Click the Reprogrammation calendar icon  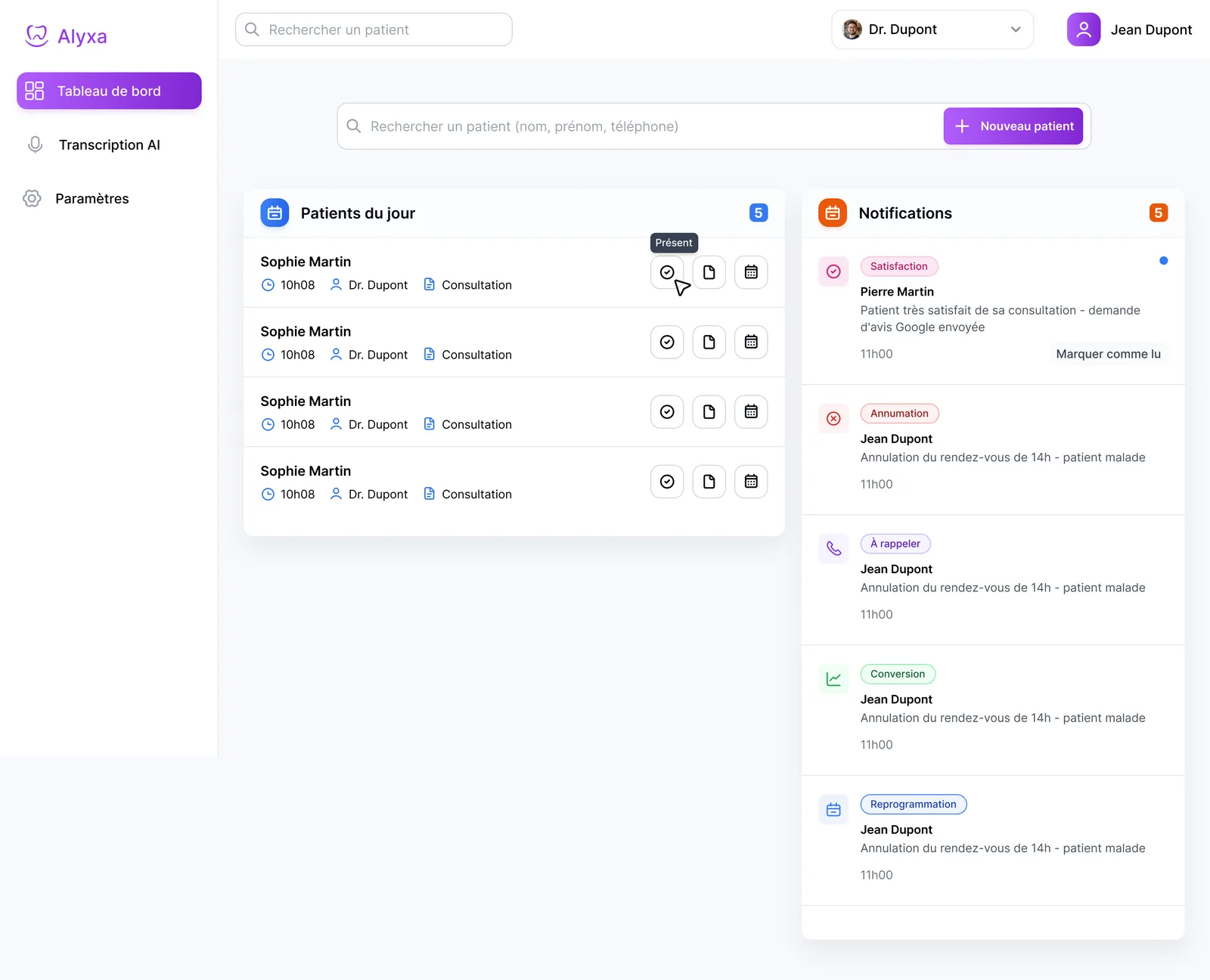[x=833, y=809]
